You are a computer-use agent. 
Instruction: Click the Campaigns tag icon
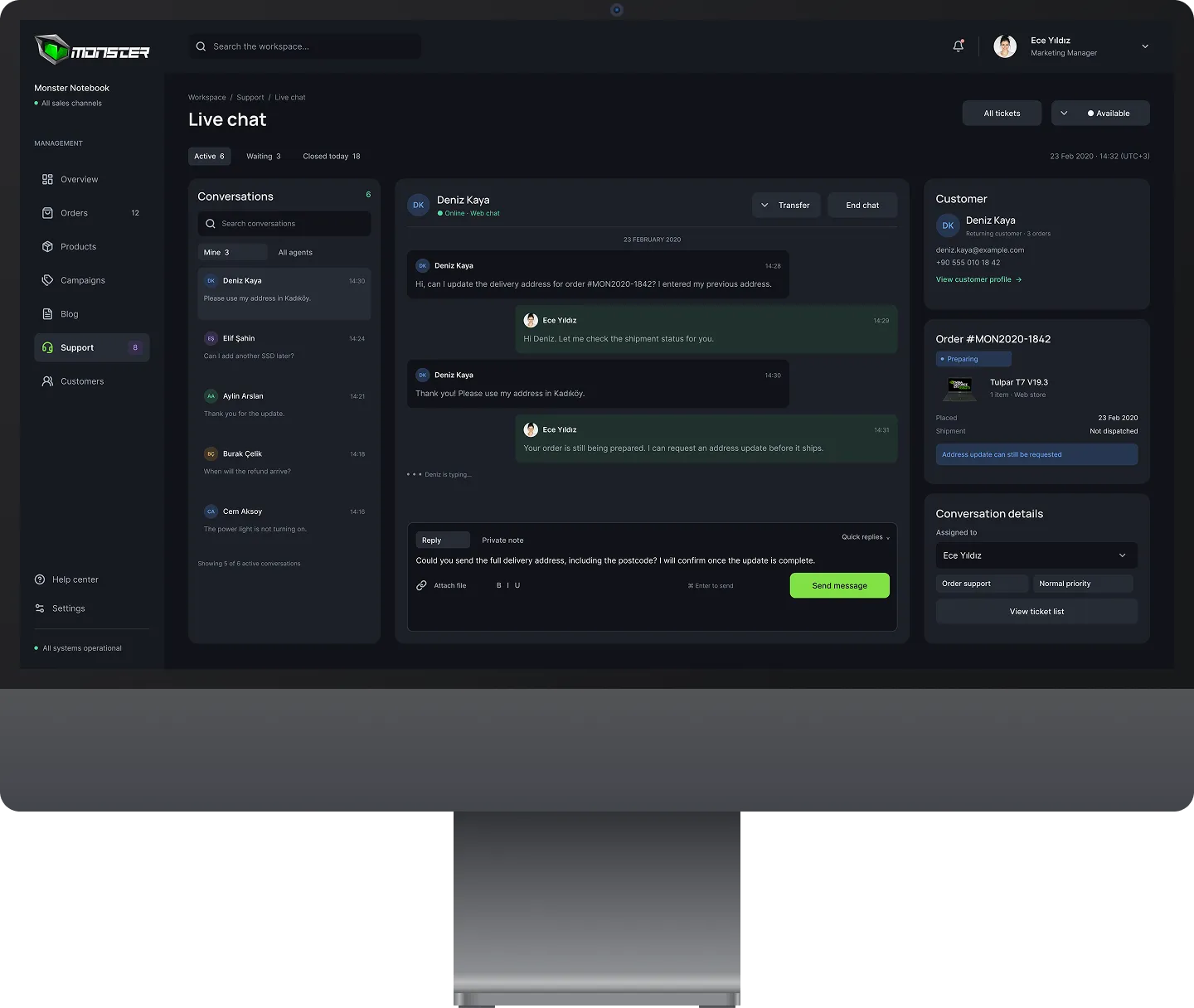pos(47,280)
